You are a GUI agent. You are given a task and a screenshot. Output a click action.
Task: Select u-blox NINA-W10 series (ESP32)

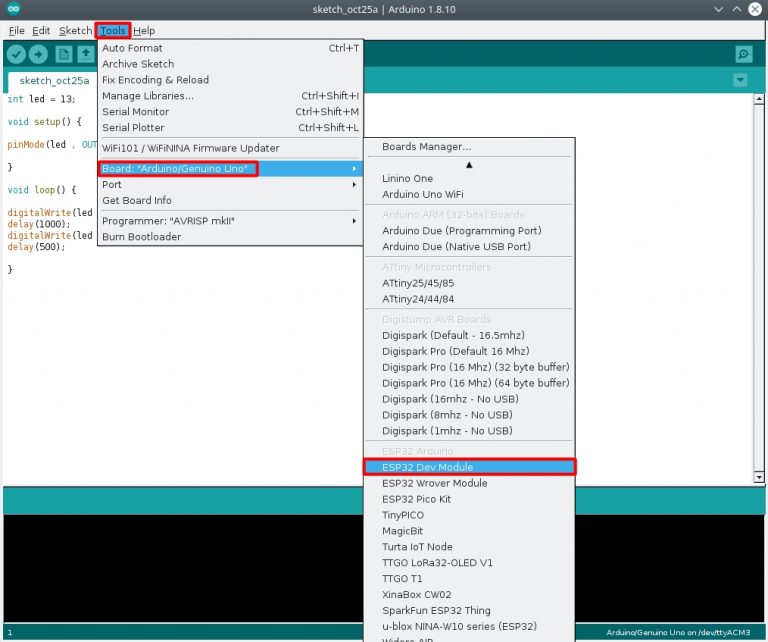[x=469, y=626]
